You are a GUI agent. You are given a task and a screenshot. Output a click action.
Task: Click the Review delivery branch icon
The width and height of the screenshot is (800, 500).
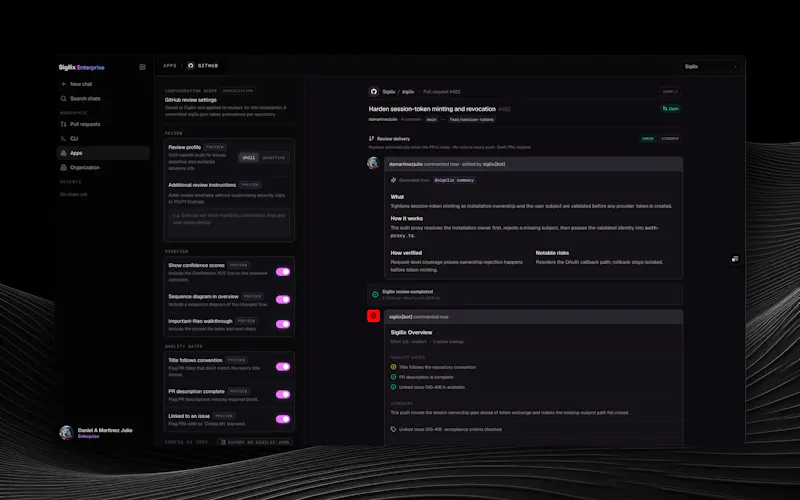click(371, 138)
